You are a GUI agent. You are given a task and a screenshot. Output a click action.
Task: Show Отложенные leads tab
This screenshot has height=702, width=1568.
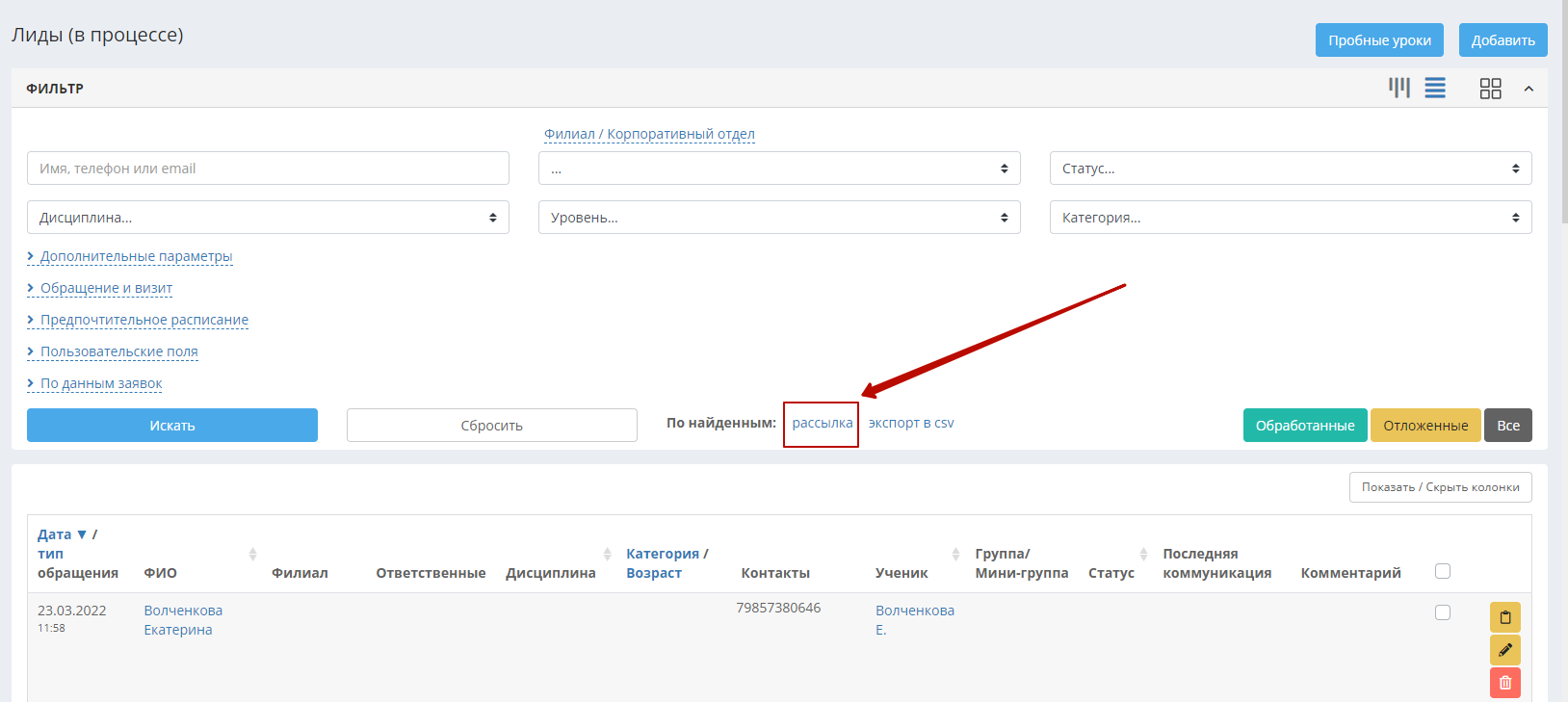click(x=1425, y=426)
